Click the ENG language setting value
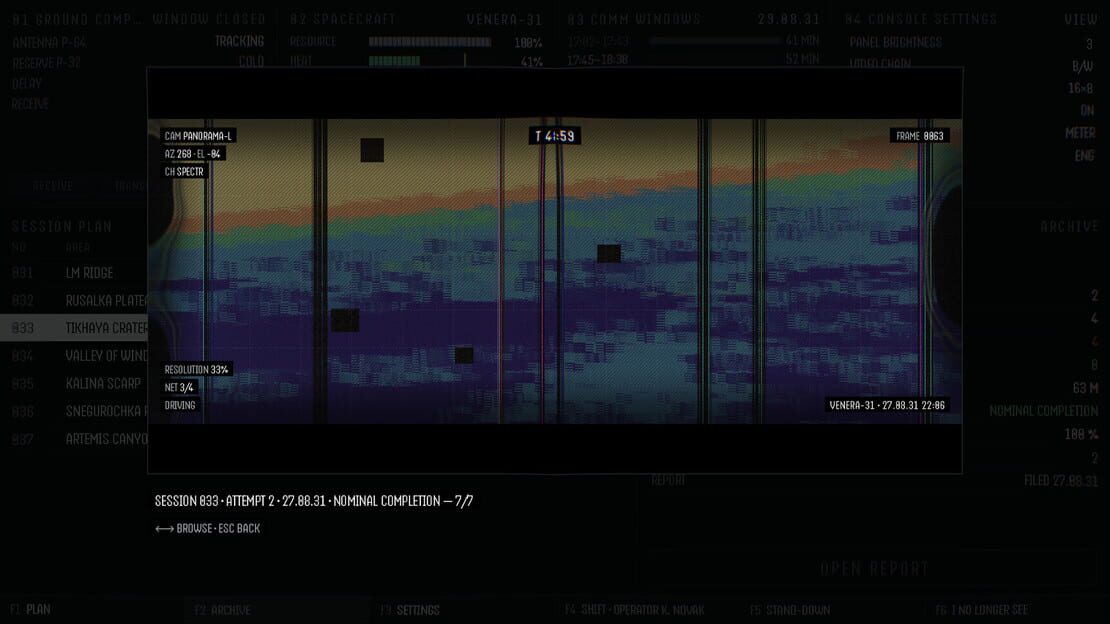Viewport: 1110px width, 624px height. (1085, 155)
